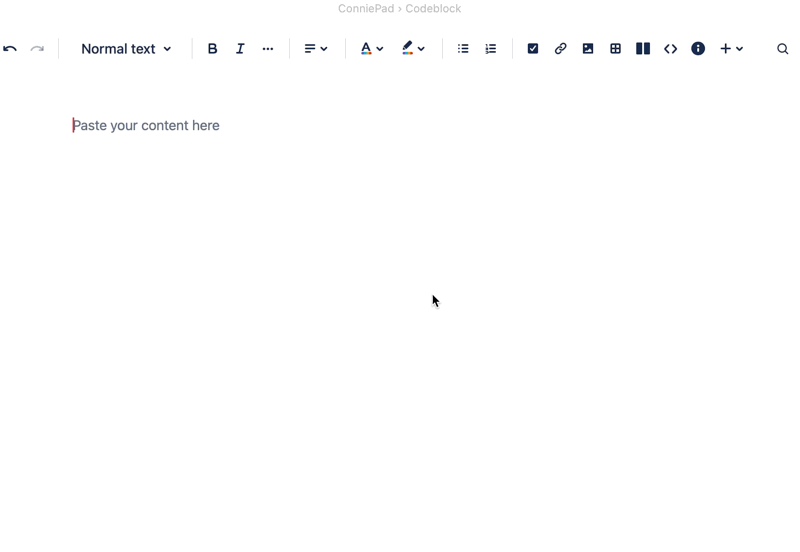Insert an info panel

click(x=698, y=49)
